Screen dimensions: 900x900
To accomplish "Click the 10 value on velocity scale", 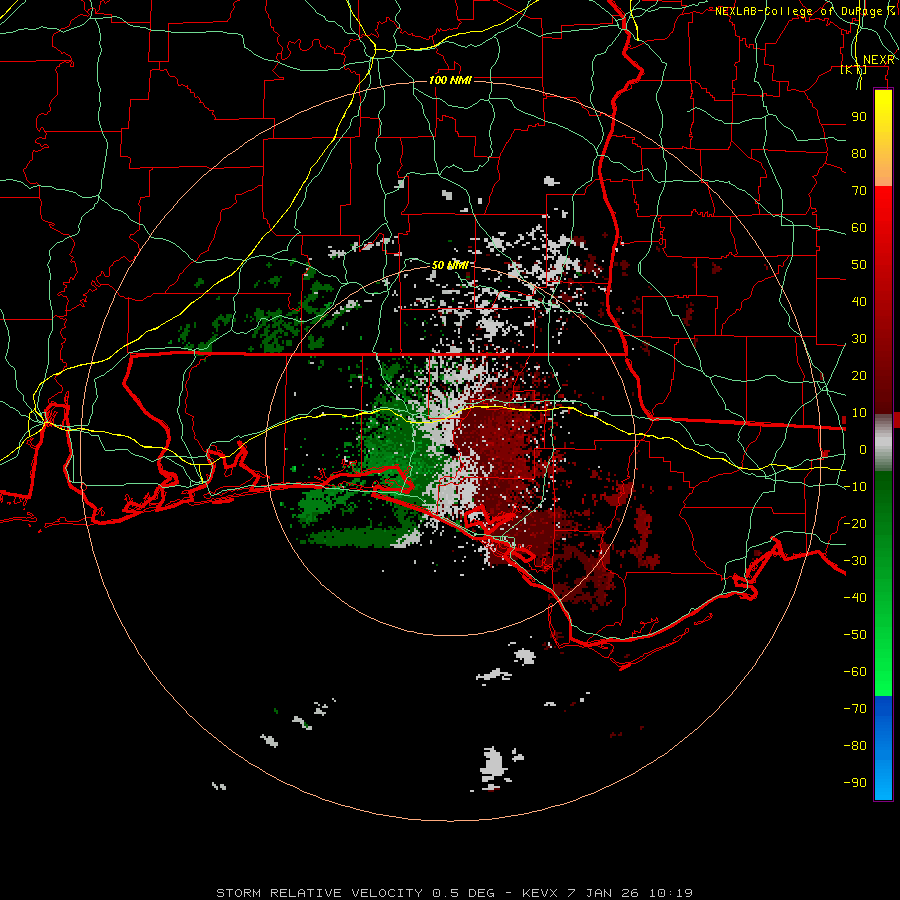I will point(859,413).
